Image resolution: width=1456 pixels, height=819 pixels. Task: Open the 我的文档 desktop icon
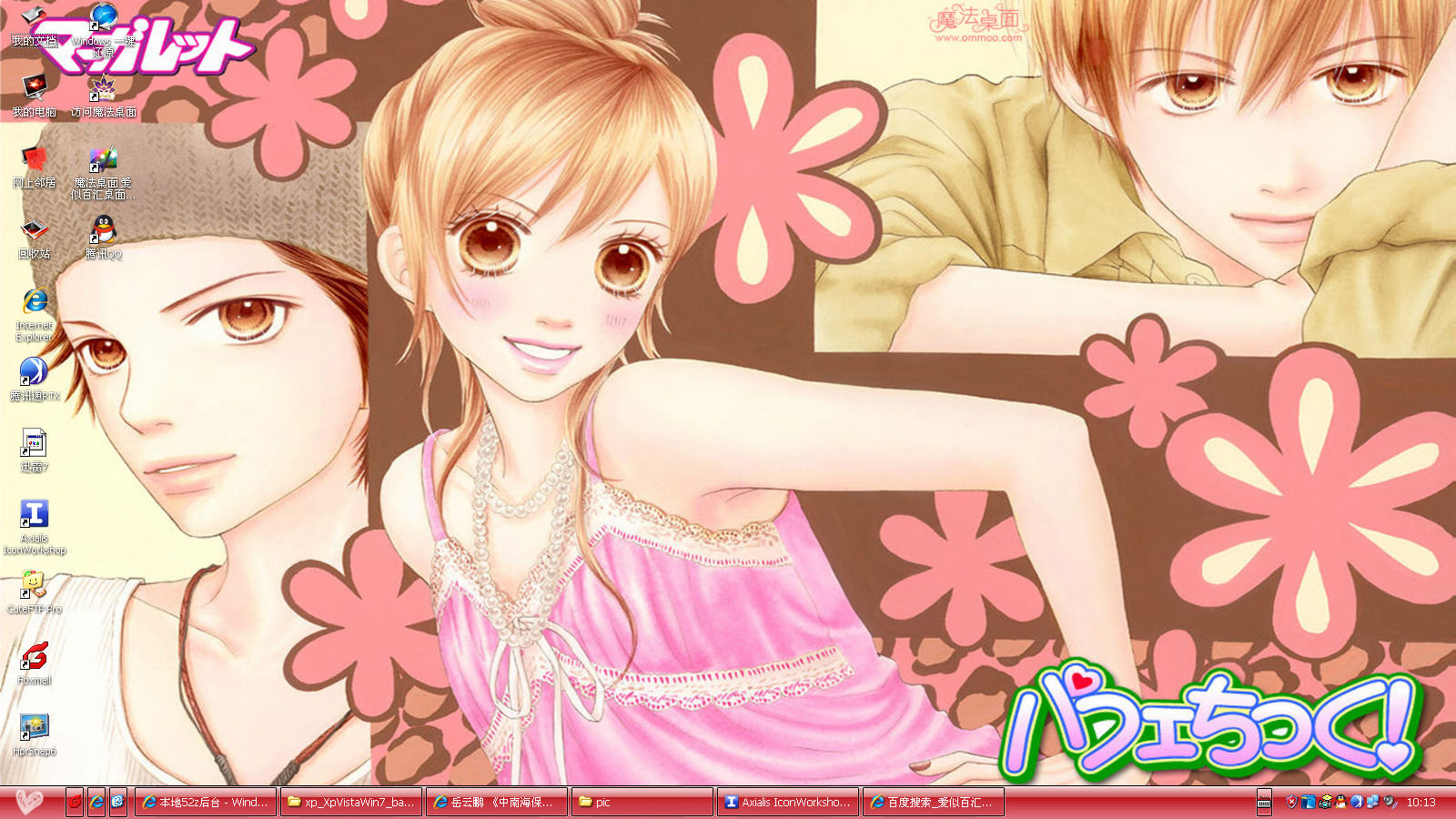pyautogui.click(x=34, y=25)
